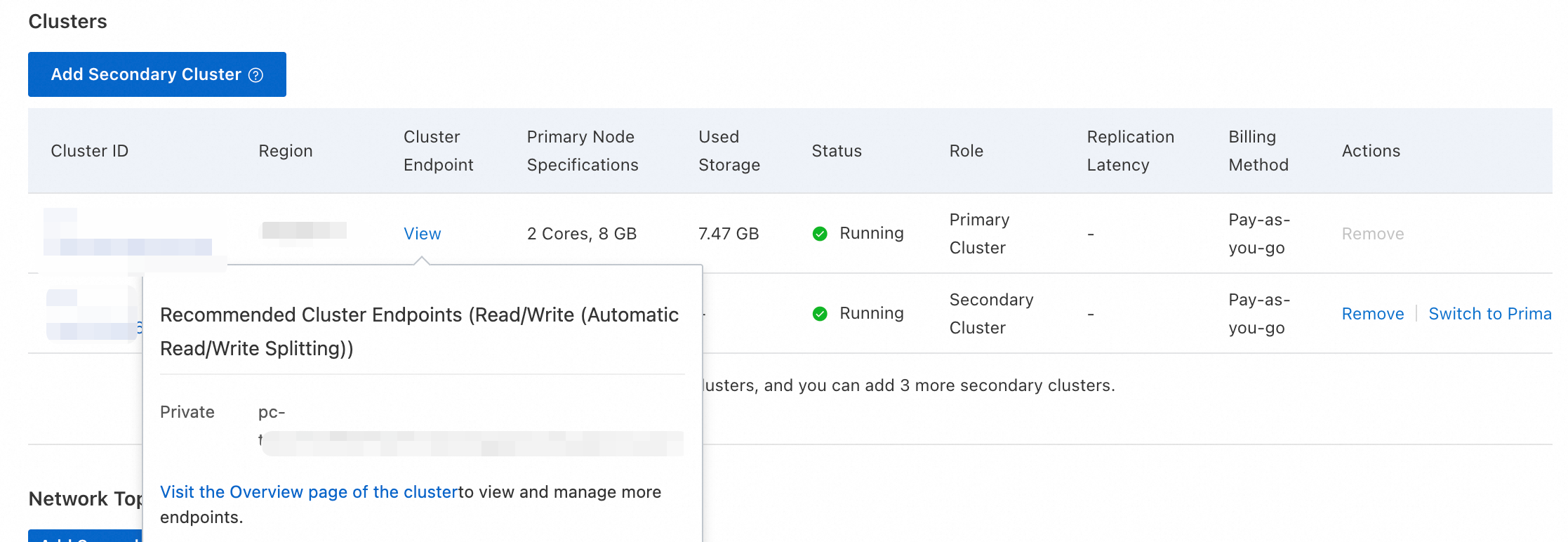Click the 7.47 GB used storage value
1568x542 pixels.
tap(729, 234)
